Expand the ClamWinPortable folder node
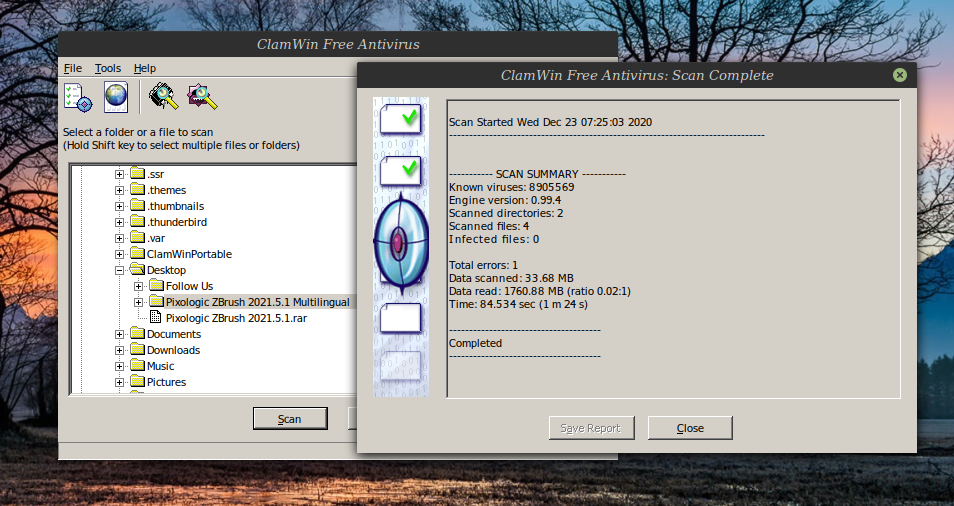954x506 pixels. pos(119,254)
